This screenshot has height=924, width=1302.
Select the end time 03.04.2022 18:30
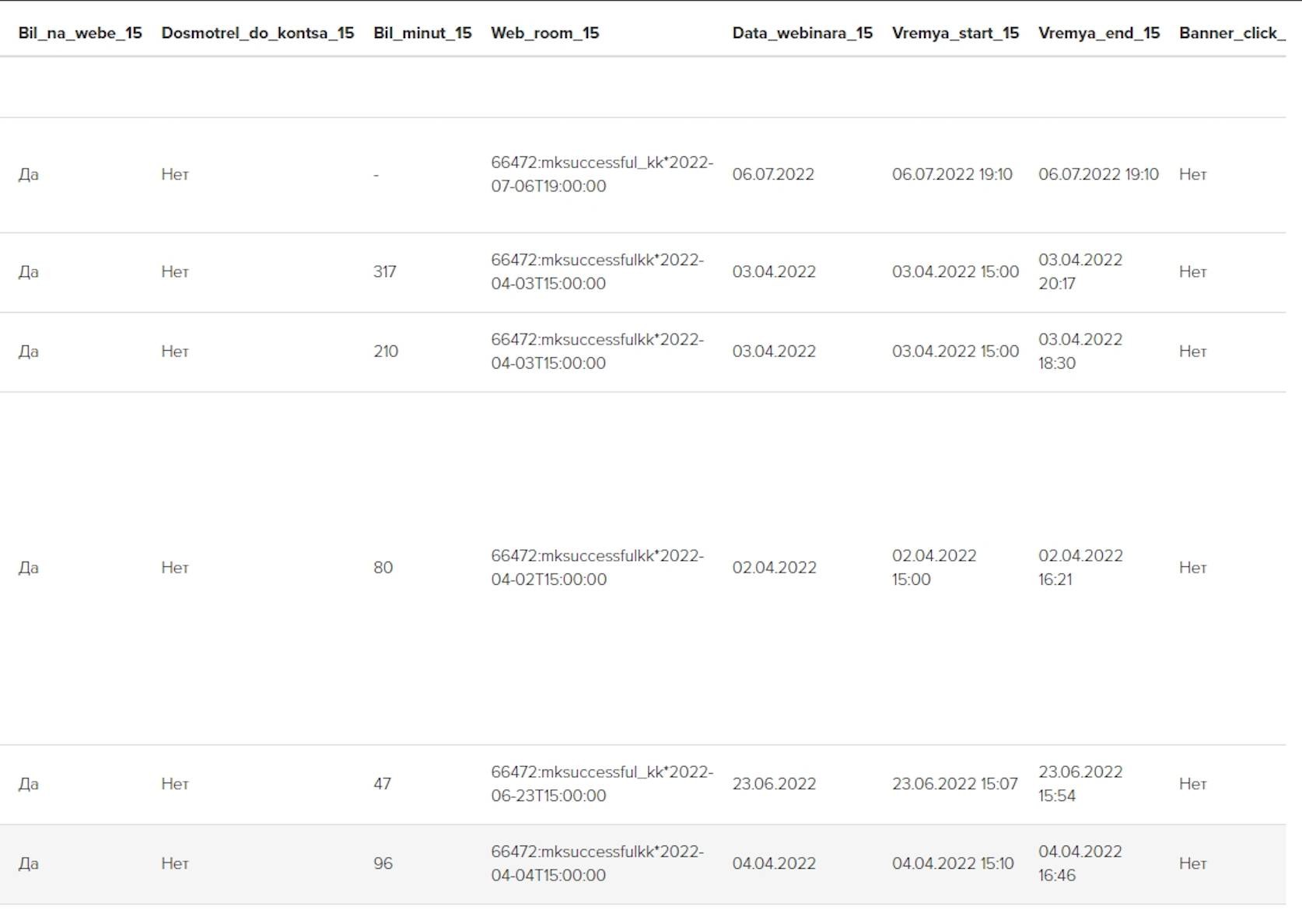pos(1080,351)
